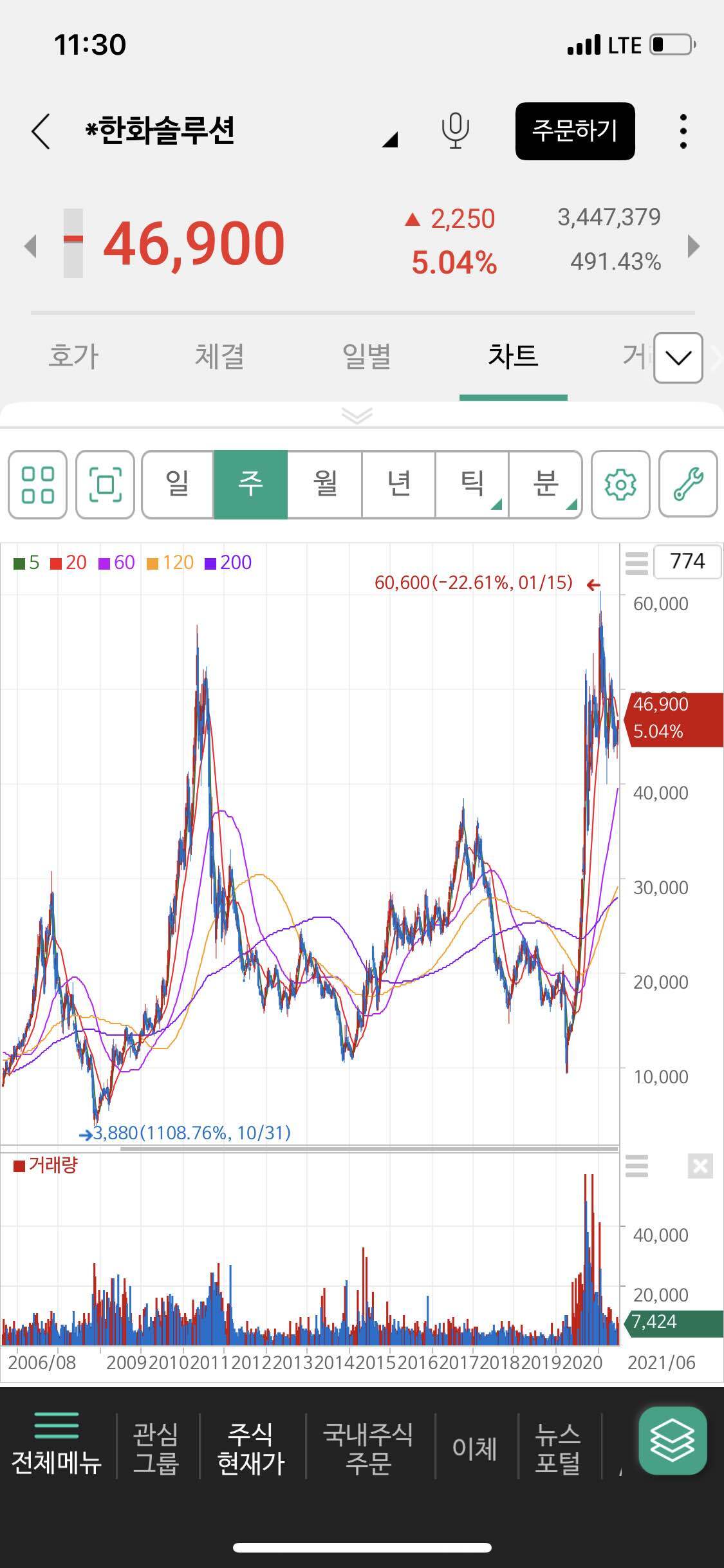Viewport: 724px width, 1568px height.
Task: Open 국내주식주문 domestic order menu
Action: [x=368, y=1448]
